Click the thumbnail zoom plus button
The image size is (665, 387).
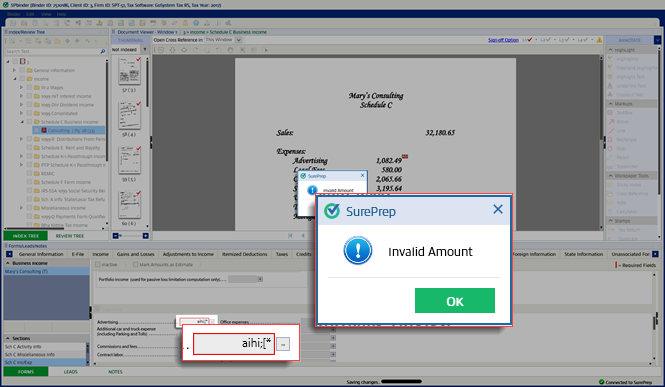[145, 236]
